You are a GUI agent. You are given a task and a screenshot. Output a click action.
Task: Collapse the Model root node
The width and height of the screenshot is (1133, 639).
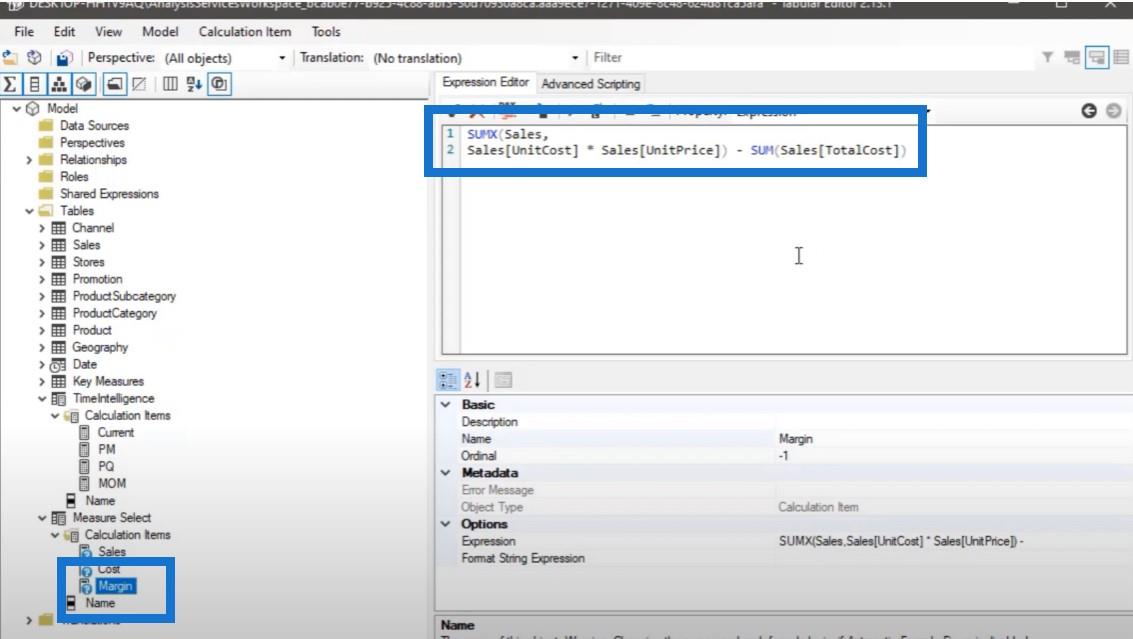16,108
